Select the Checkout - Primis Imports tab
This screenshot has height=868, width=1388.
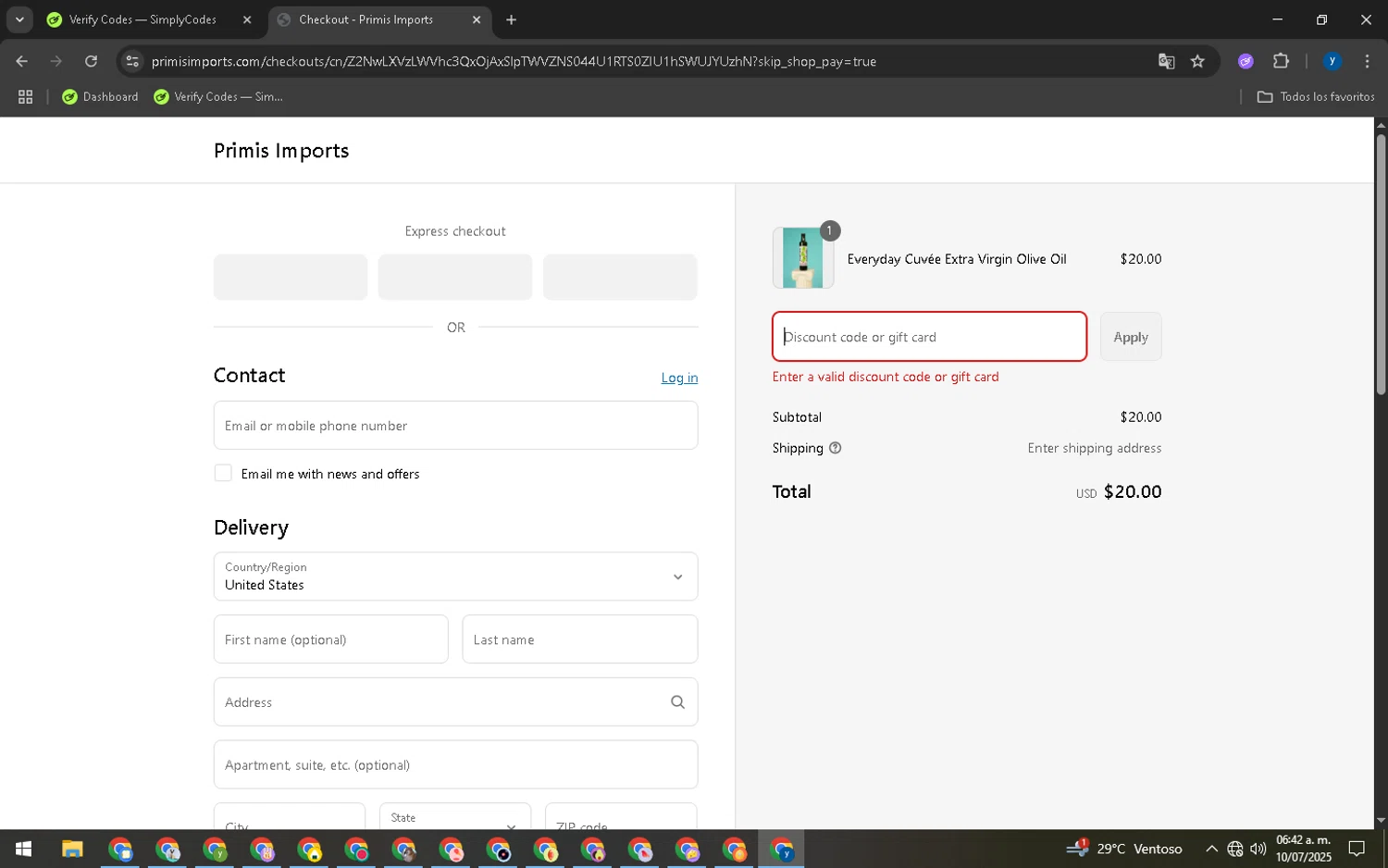click(366, 19)
